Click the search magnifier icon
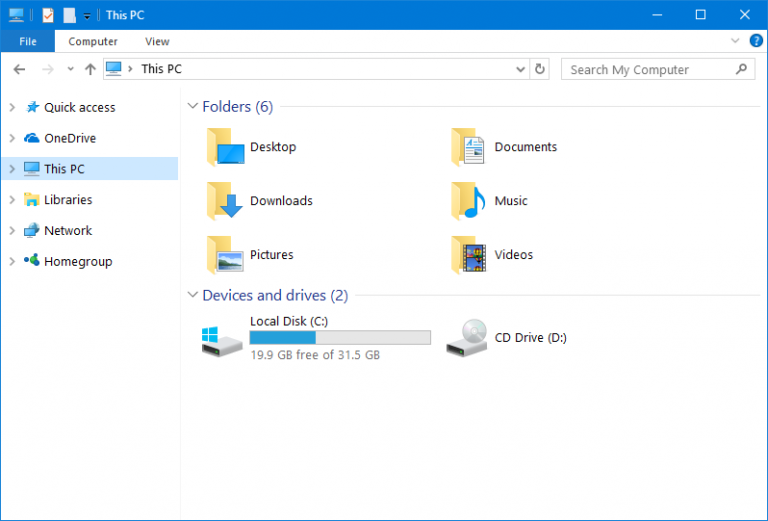This screenshot has height=521, width=768. click(x=741, y=69)
